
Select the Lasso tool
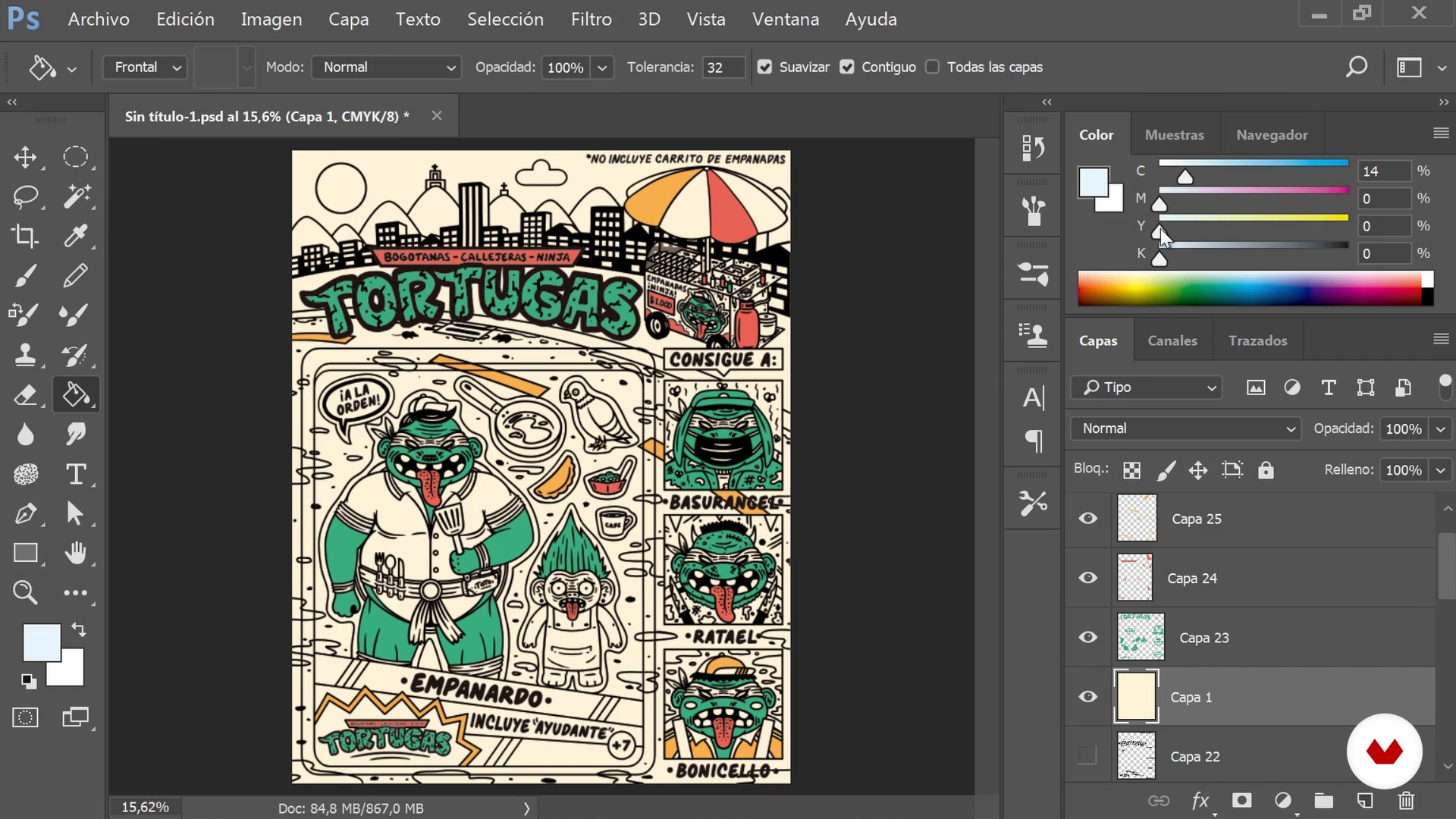pos(25,196)
